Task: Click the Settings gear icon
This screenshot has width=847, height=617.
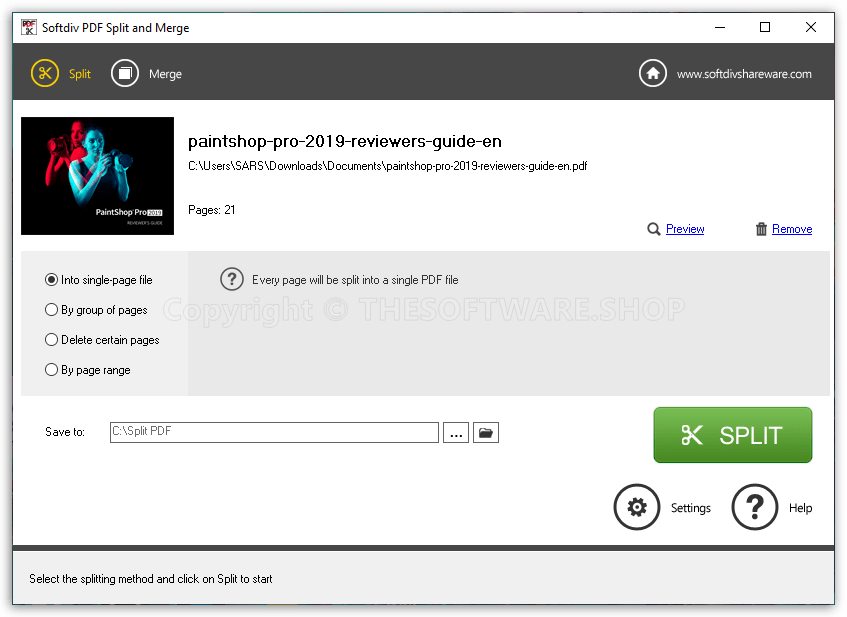Action: [637, 507]
